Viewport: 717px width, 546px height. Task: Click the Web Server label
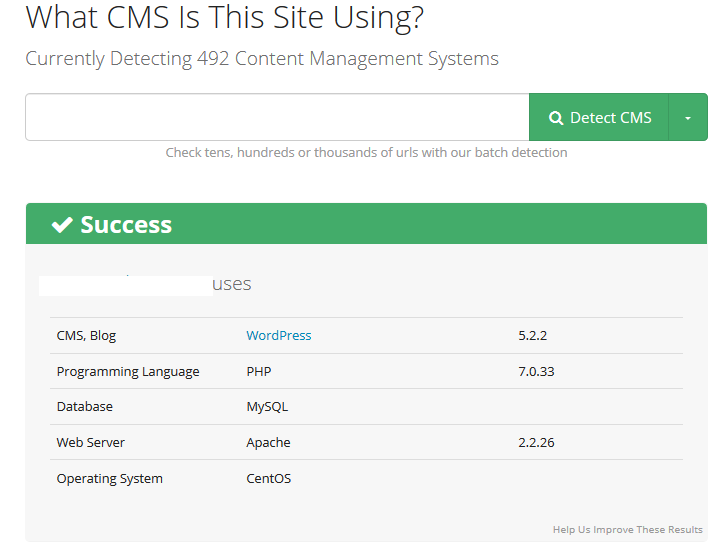[x=91, y=442]
